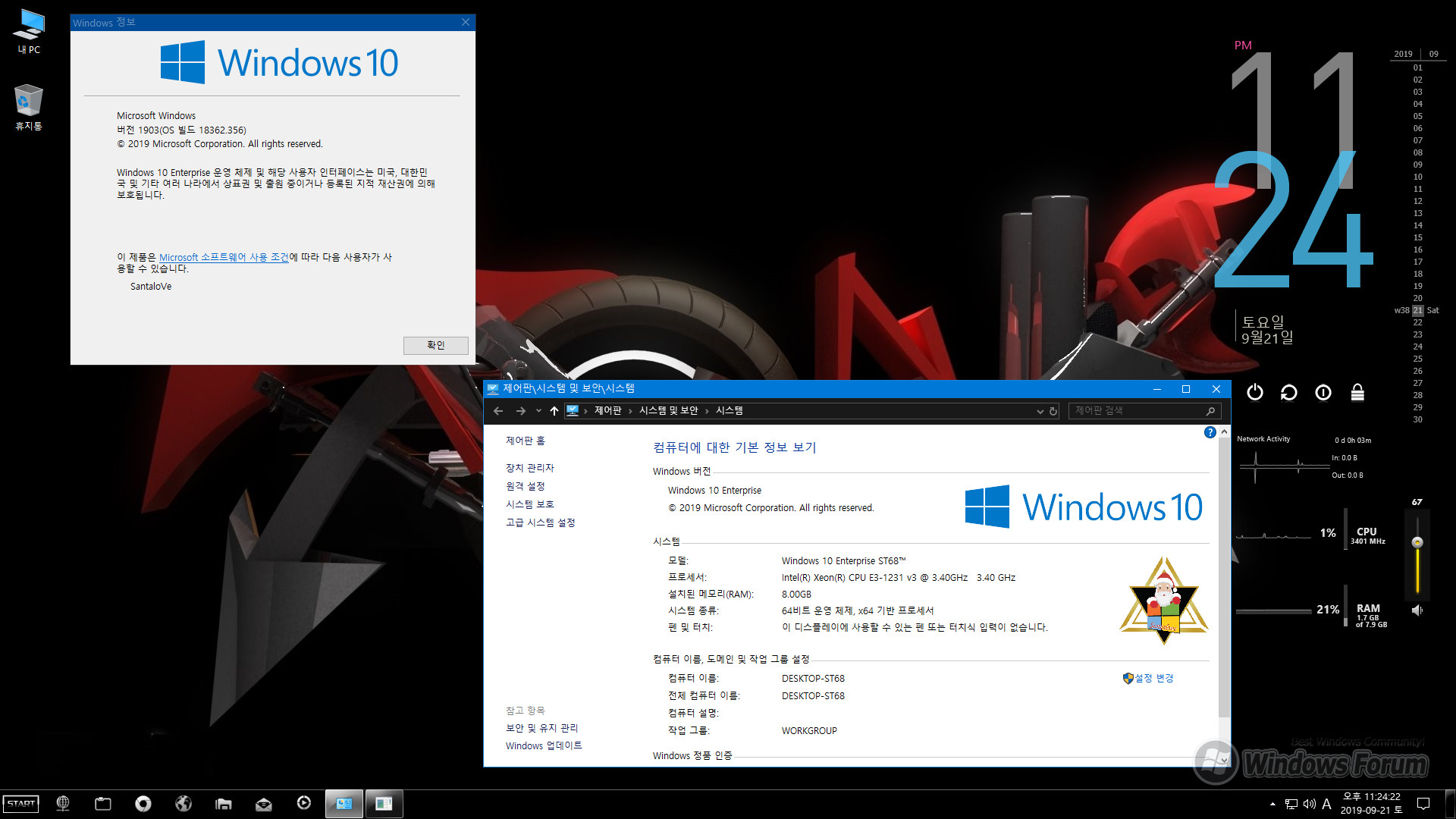Select 8.00GB installed memory value
Viewport: 1456px width, 819px height.
[x=796, y=595]
